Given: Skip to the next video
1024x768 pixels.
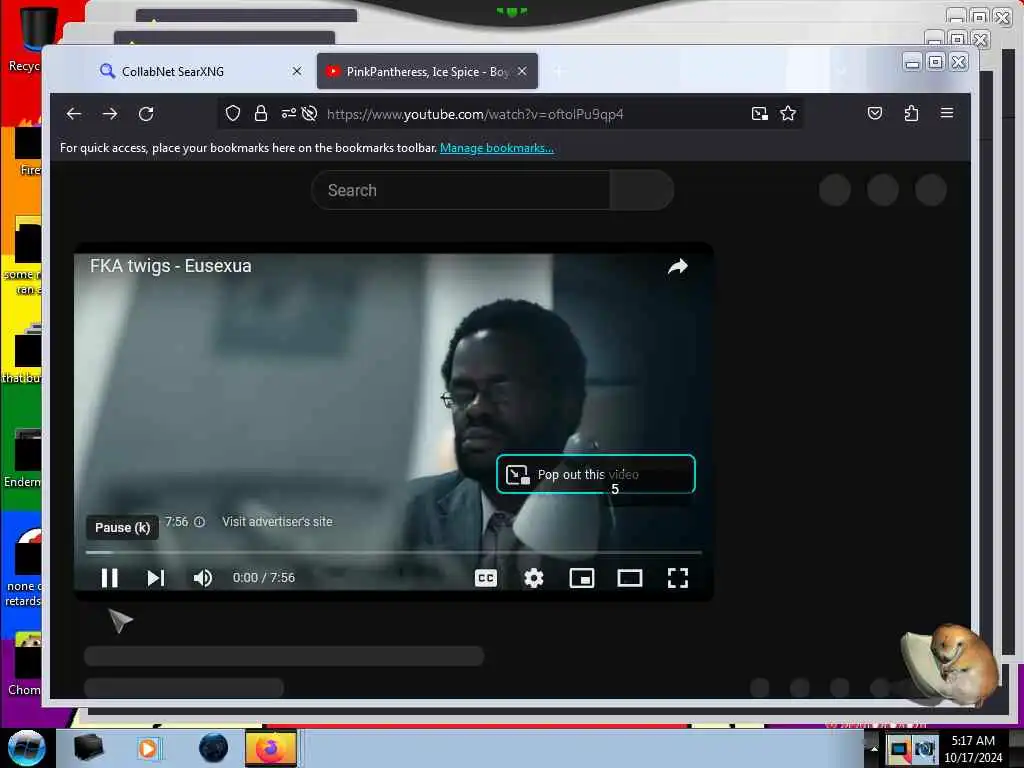Looking at the screenshot, I should tap(155, 577).
